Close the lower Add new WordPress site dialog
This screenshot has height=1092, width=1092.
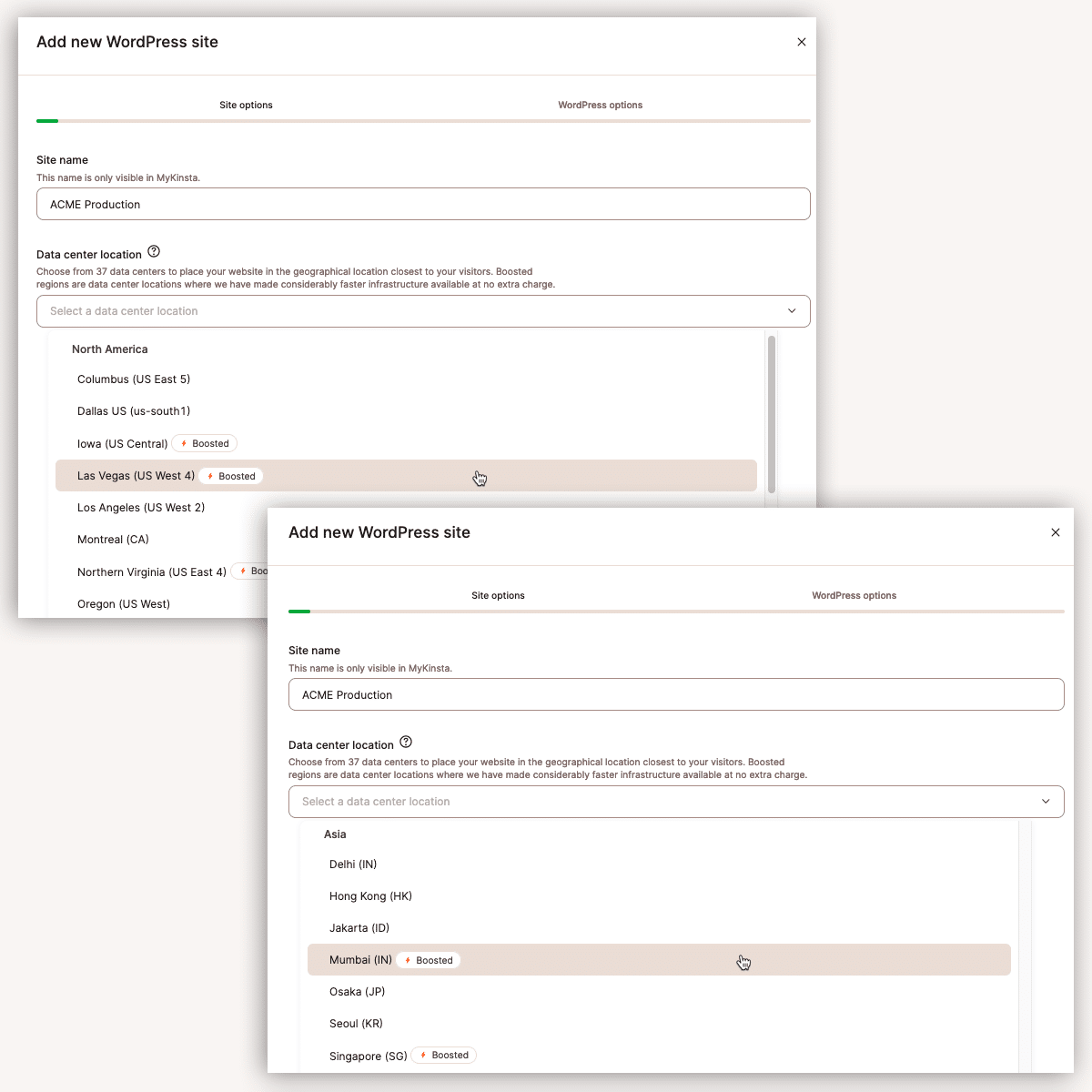[1056, 532]
